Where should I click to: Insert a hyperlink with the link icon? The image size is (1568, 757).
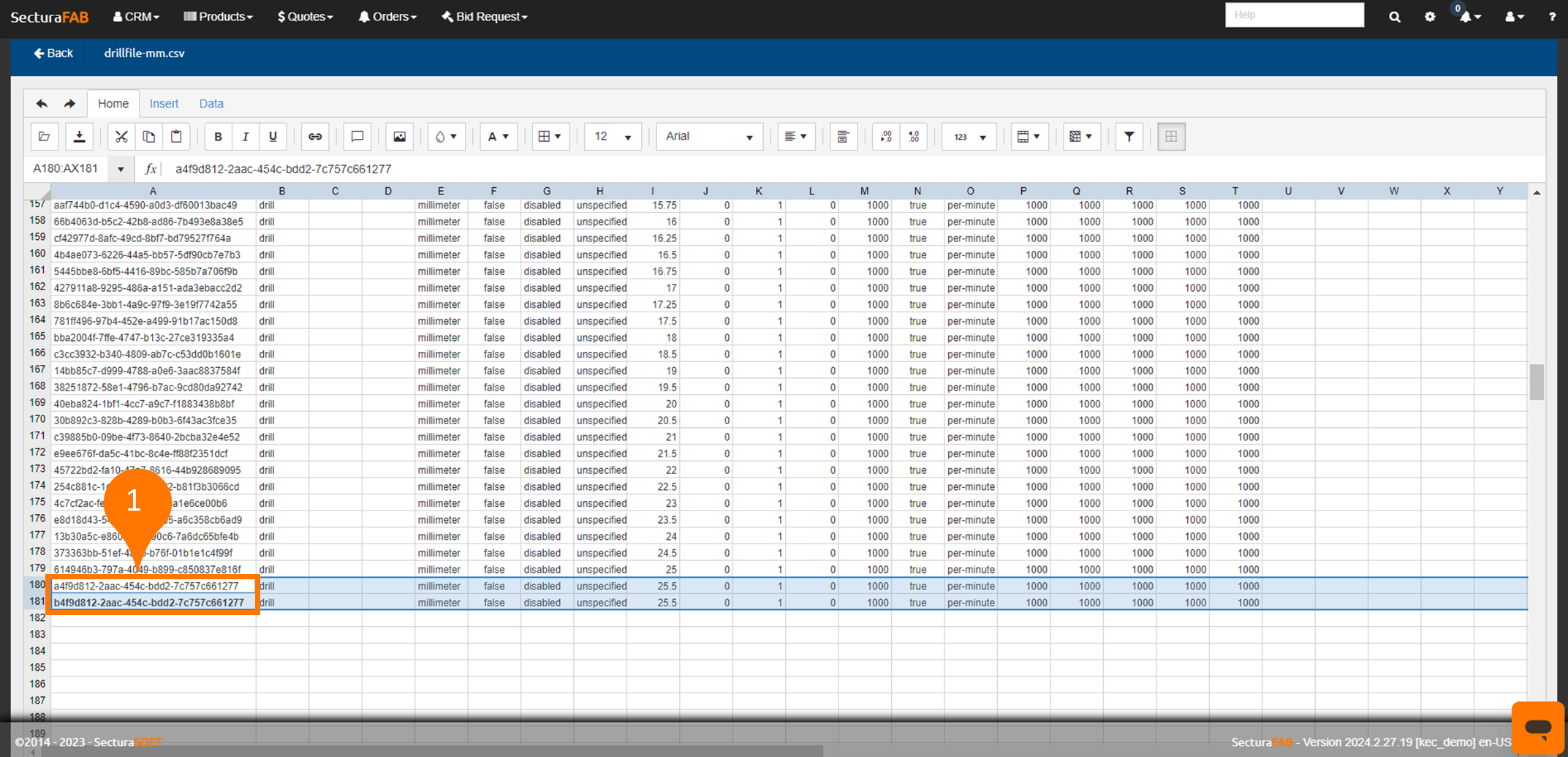click(x=314, y=137)
